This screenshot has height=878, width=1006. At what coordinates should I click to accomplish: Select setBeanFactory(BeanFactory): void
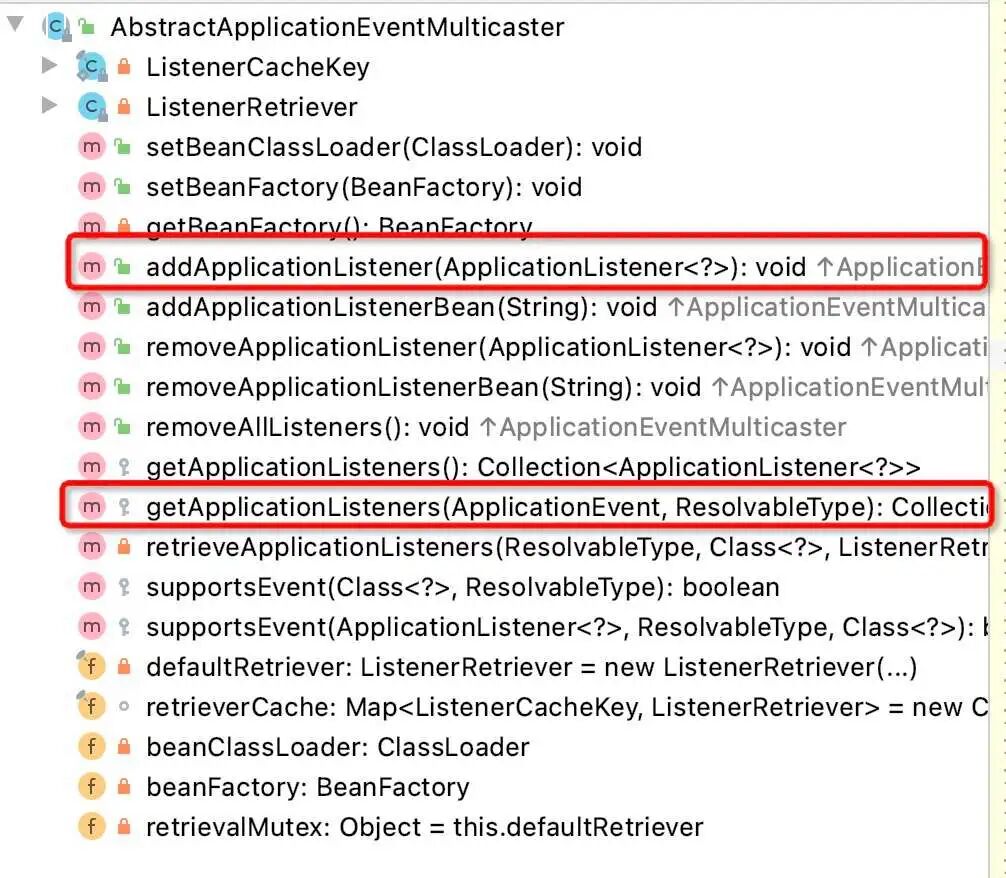pyautogui.click(x=364, y=187)
